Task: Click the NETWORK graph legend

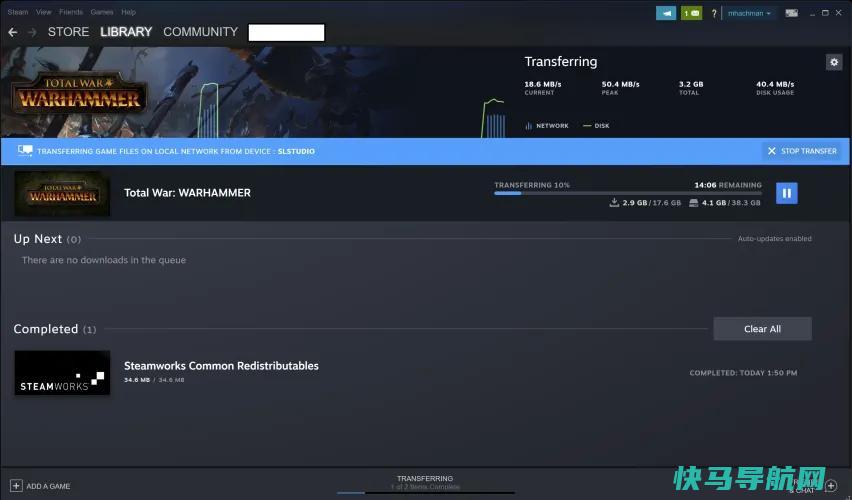Action: tap(547, 126)
